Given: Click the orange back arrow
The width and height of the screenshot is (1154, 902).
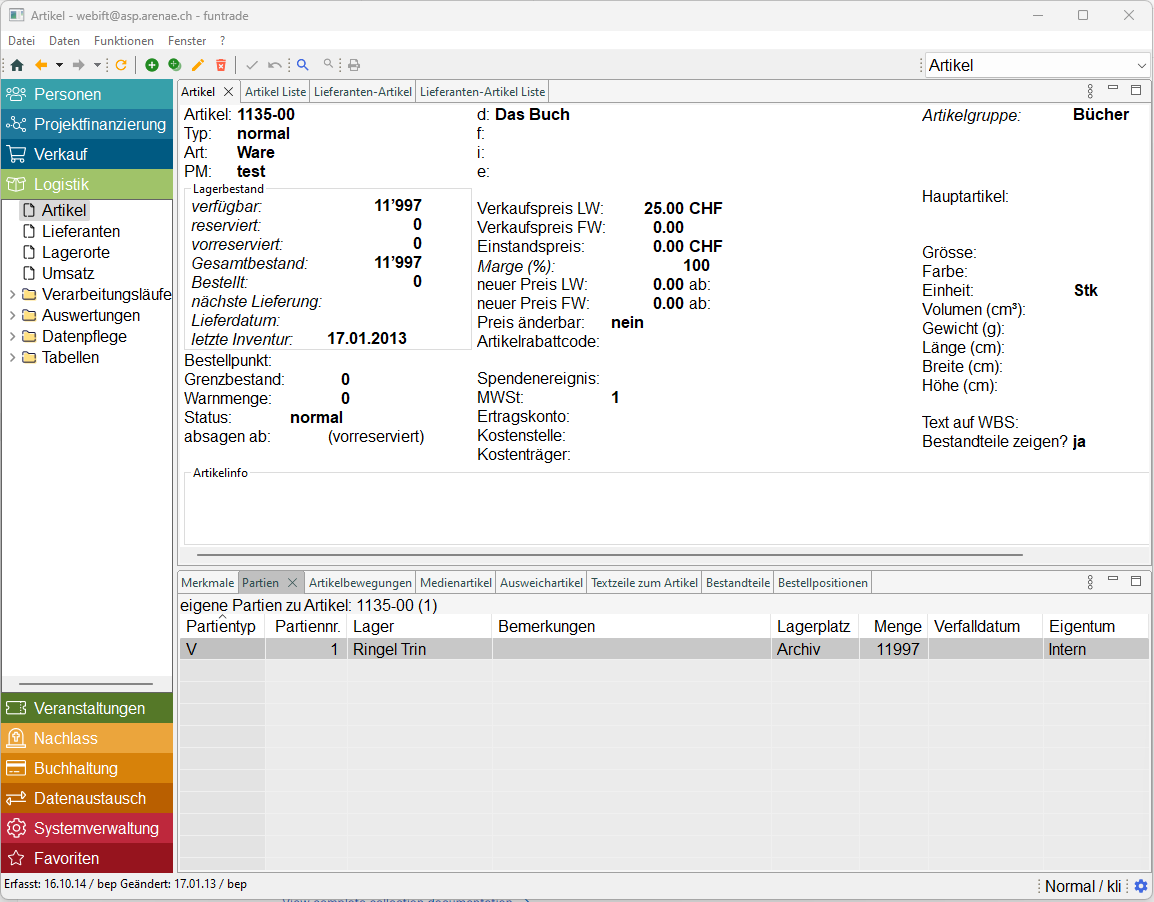Looking at the screenshot, I should pyautogui.click(x=41, y=65).
